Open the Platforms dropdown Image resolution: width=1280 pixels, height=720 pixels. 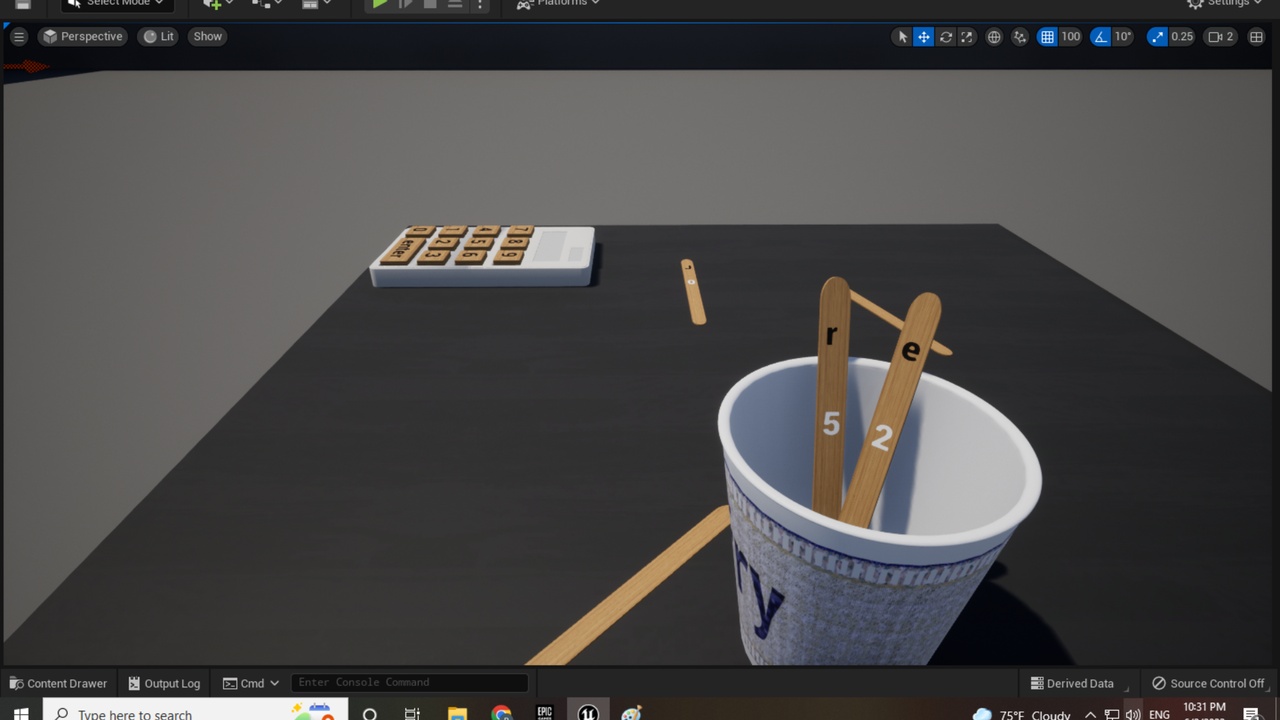tap(558, 4)
